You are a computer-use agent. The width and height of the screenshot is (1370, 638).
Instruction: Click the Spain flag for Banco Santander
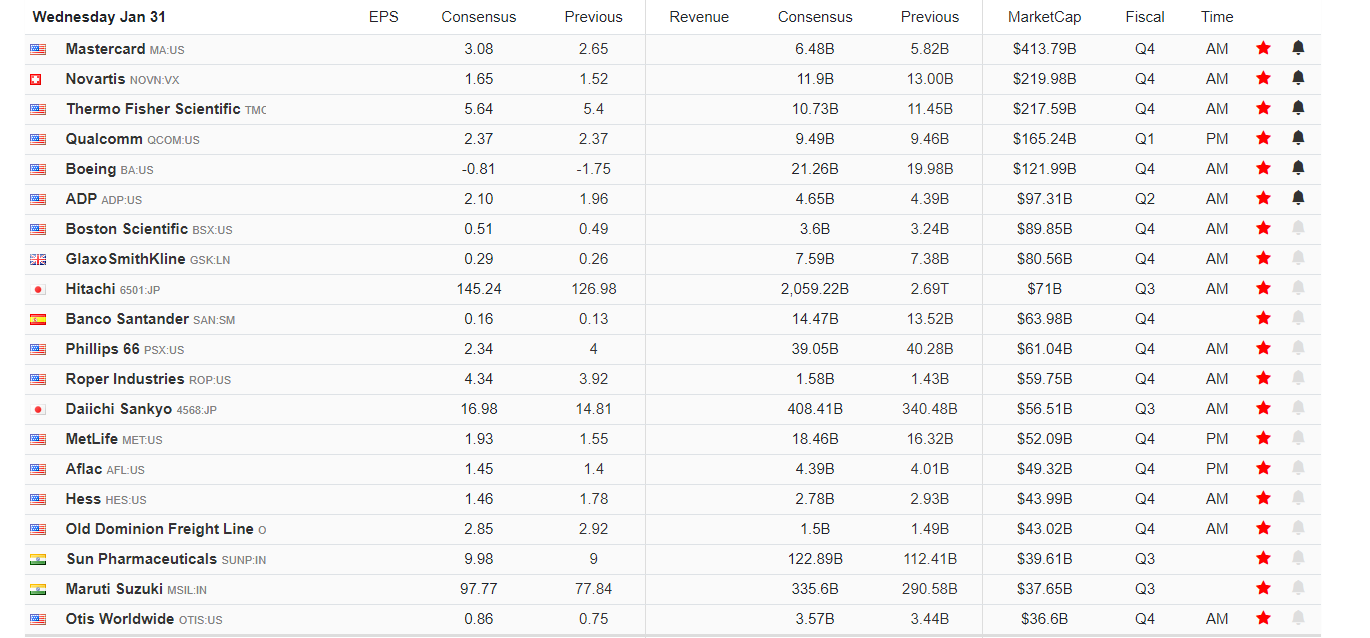click(x=38, y=319)
